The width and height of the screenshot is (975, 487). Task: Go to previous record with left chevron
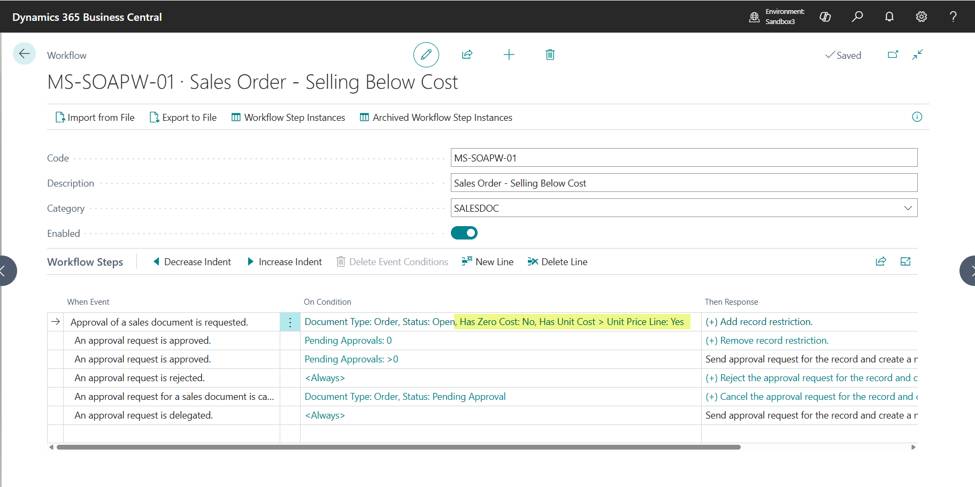tap(5, 270)
